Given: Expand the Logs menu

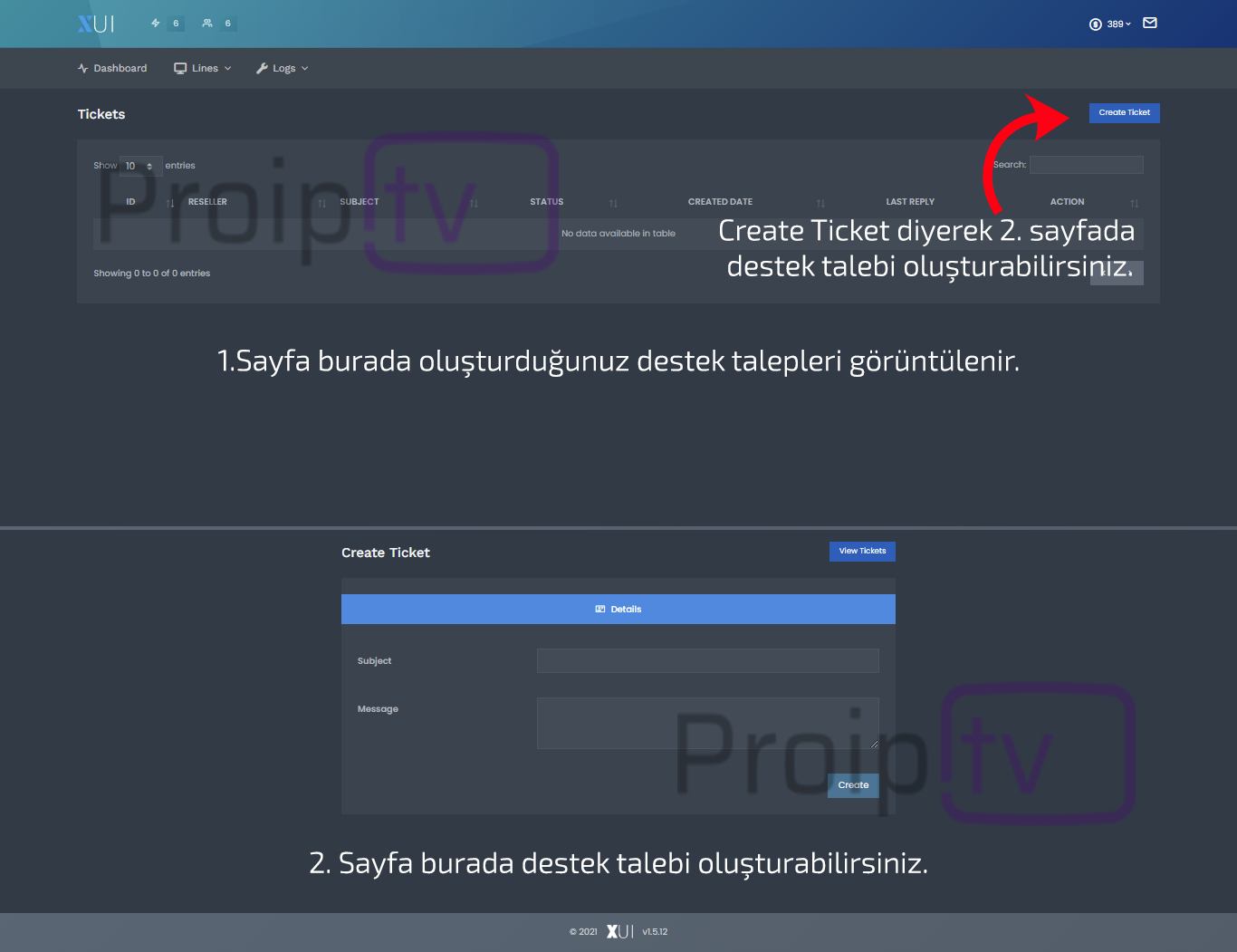Looking at the screenshot, I should tap(283, 69).
